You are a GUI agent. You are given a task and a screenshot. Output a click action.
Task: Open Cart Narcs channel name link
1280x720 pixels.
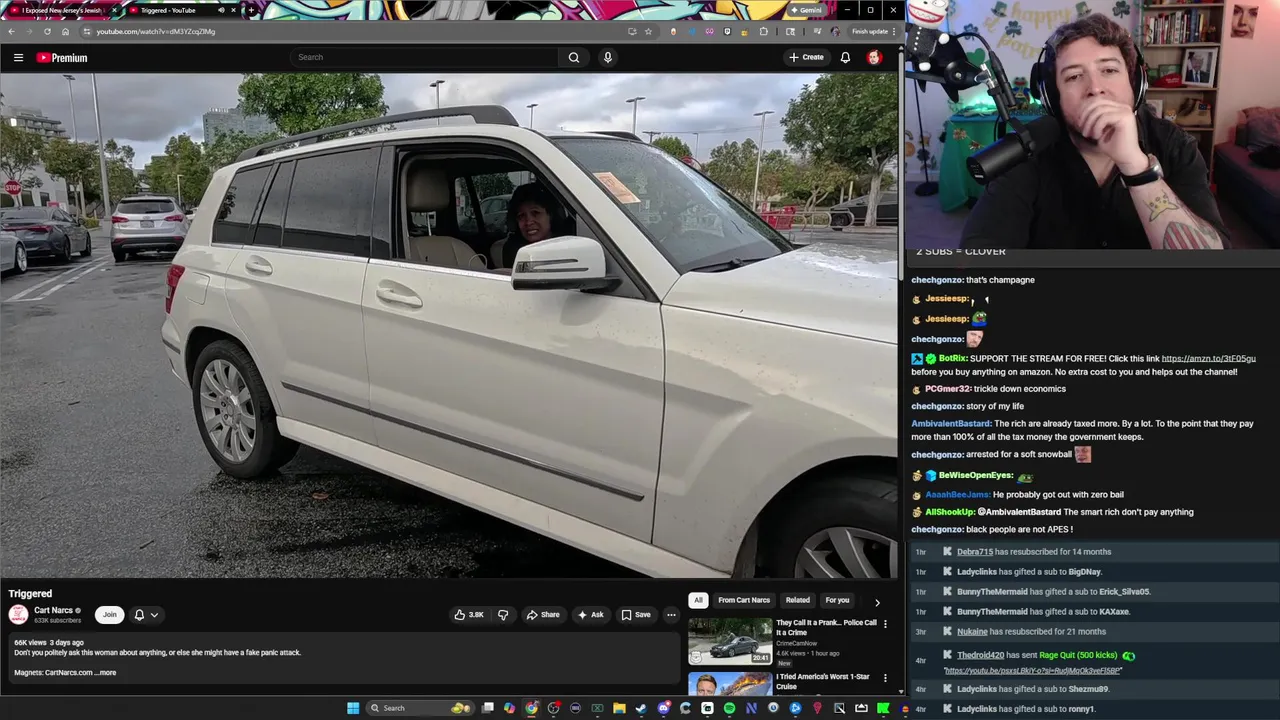tap(53, 610)
